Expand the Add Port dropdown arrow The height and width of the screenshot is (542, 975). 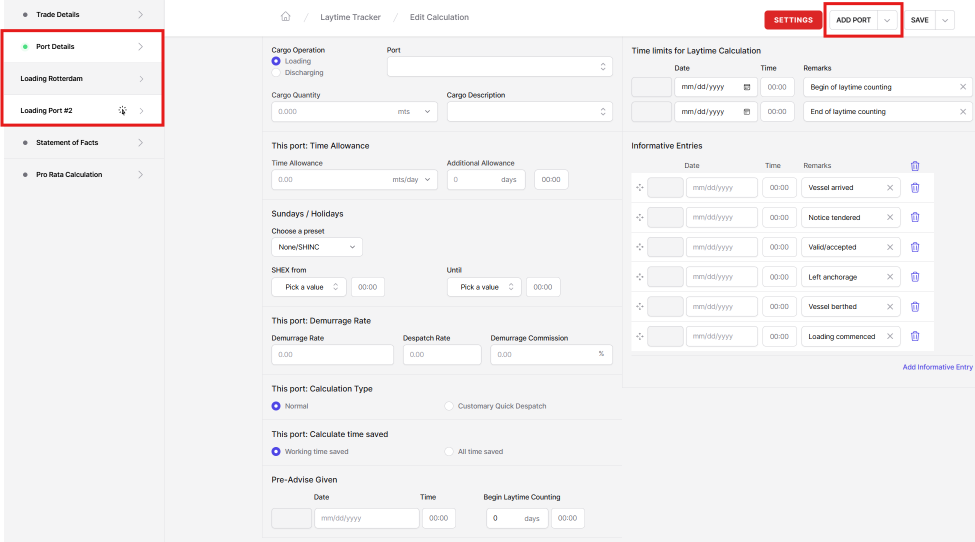coord(887,20)
